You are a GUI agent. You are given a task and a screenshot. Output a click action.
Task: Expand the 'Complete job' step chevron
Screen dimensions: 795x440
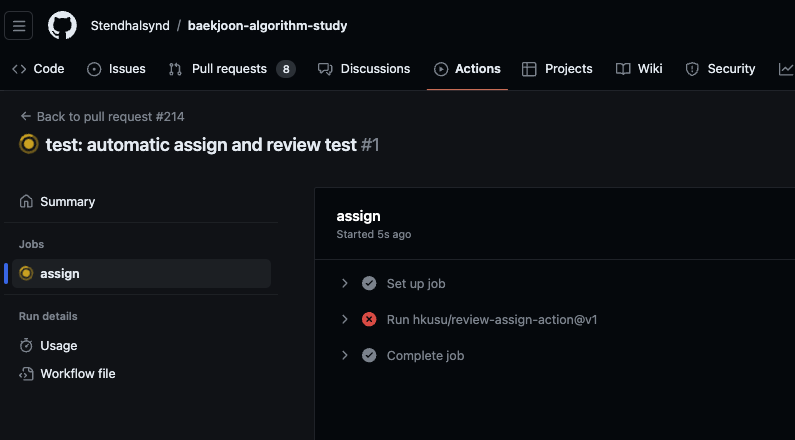click(x=345, y=355)
